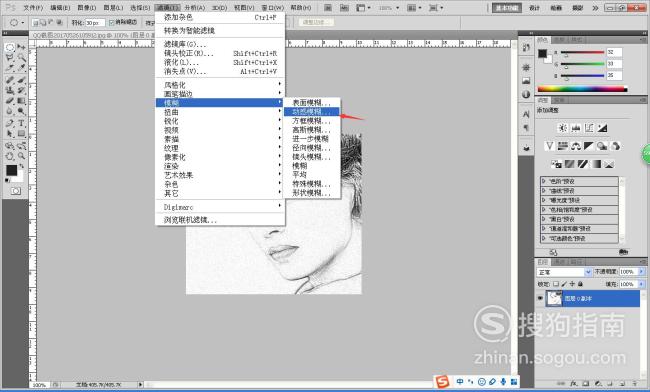650x392 pixels.
Task: Click the feather (羽化) input field
Action: (95, 23)
